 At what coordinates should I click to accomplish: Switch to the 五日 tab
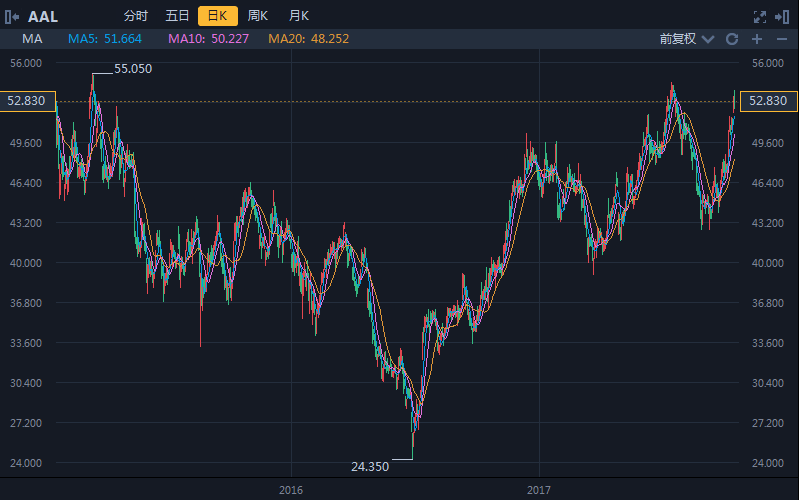pos(177,16)
